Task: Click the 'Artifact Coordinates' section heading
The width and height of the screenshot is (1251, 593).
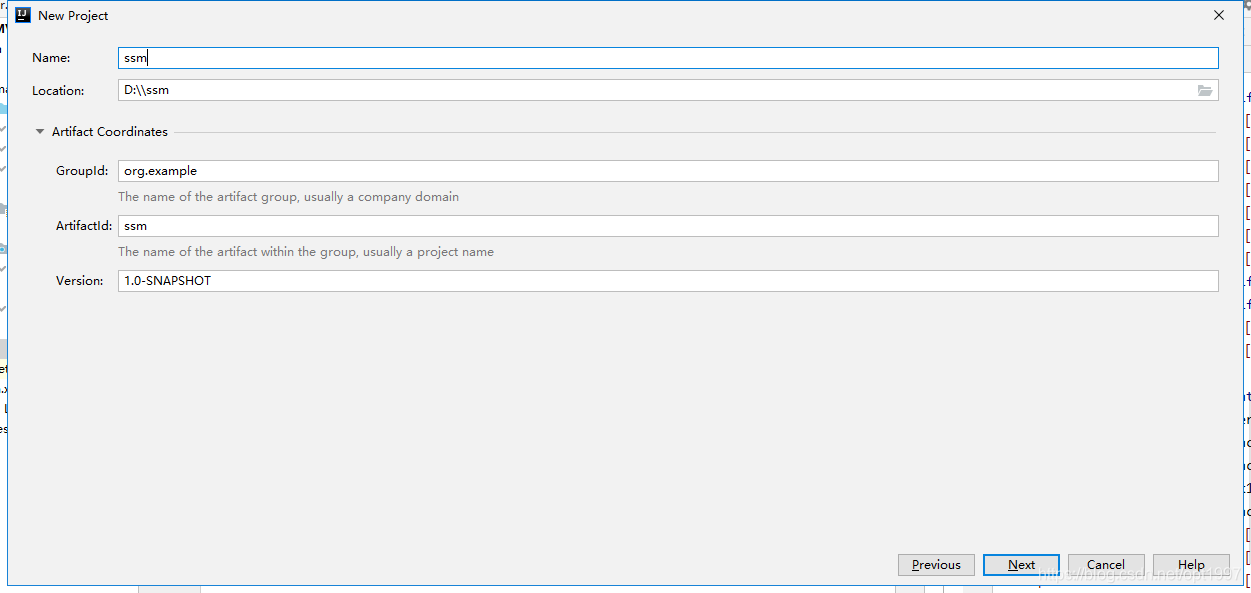Action: [x=110, y=131]
